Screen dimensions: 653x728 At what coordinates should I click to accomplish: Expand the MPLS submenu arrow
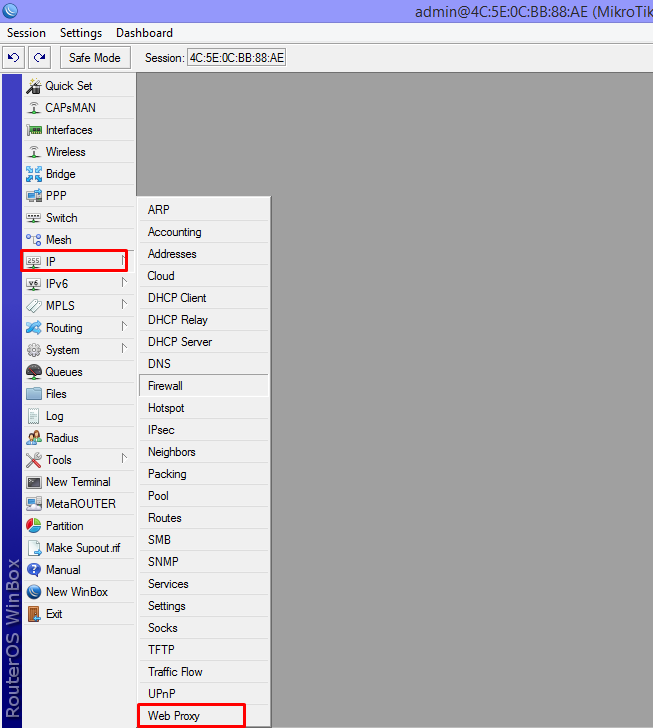pyautogui.click(x=124, y=304)
